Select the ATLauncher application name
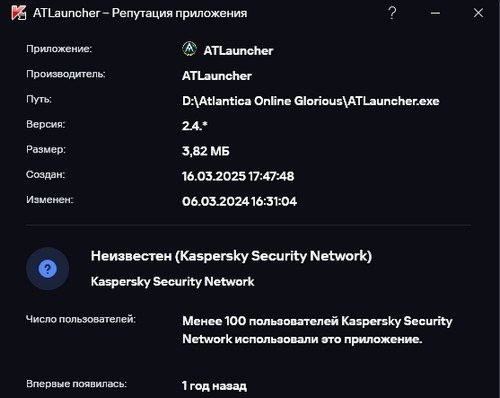This screenshot has height=398, width=500. (238, 51)
